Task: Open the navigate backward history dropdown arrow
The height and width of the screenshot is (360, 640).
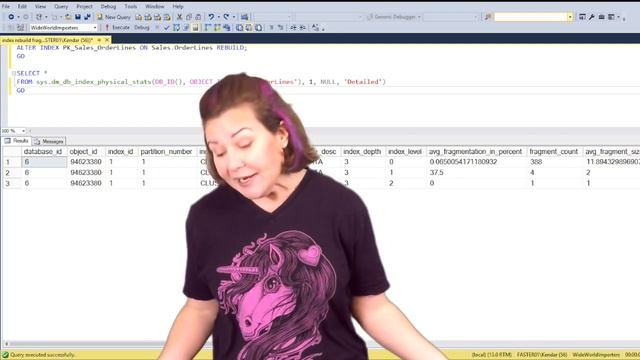Action: (18, 17)
